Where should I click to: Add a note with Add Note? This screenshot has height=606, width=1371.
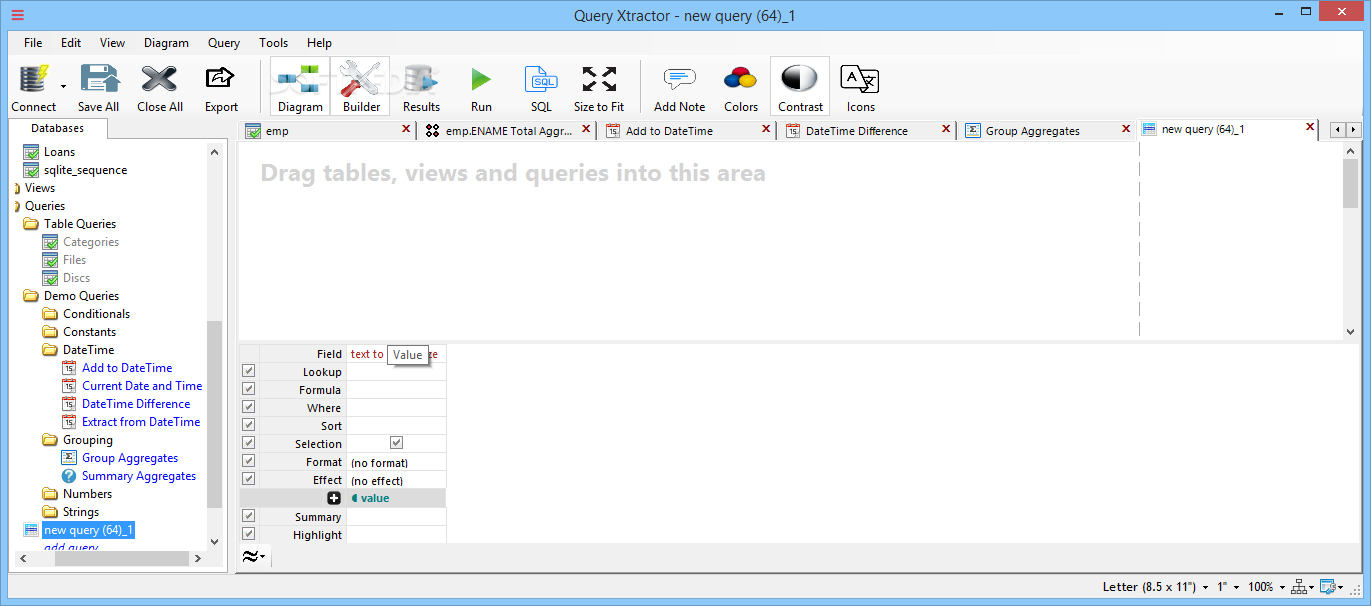[x=679, y=88]
